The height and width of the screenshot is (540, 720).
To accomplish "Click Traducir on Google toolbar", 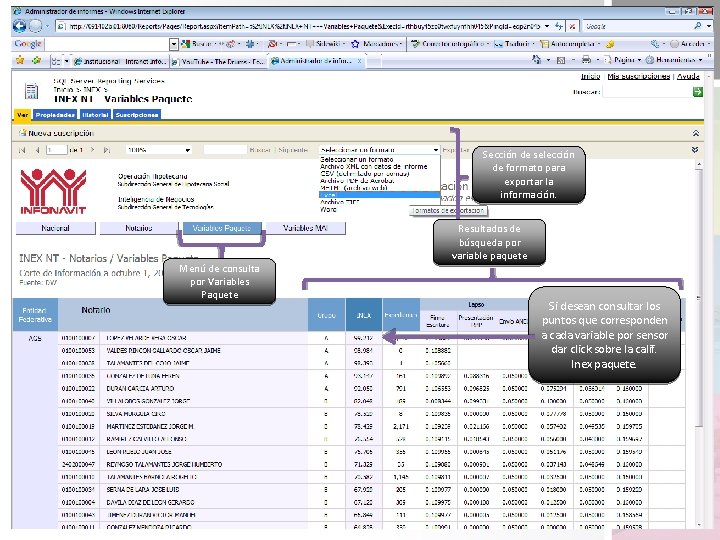I will [512, 44].
